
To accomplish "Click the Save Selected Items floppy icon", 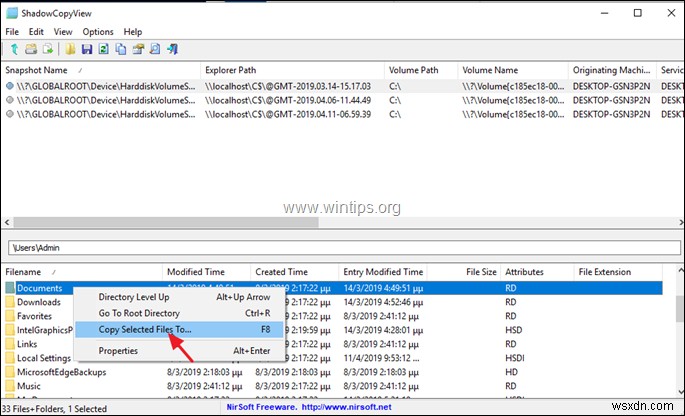I will tap(86, 49).
